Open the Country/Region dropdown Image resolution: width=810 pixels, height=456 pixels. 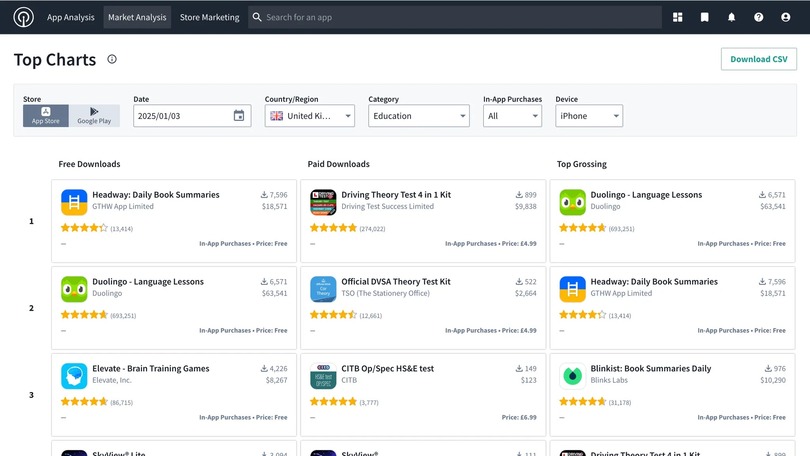(x=309, y=116)
